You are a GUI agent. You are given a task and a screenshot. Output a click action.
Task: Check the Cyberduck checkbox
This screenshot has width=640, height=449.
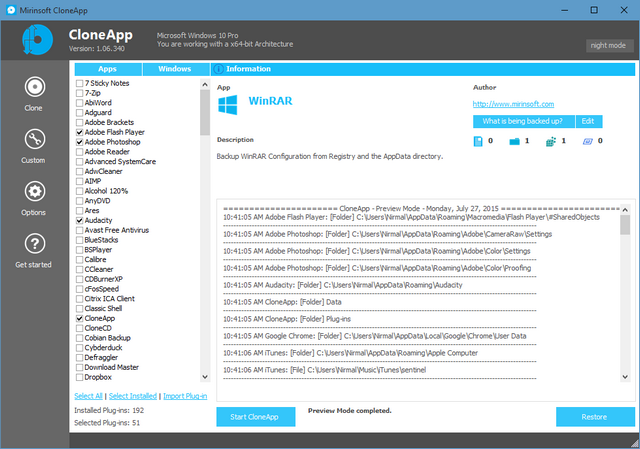[x=80, y=348]
